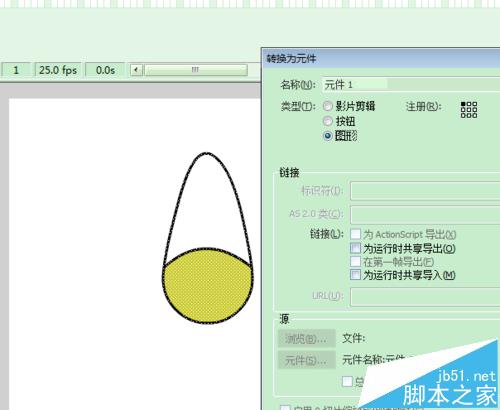Select the 按钮 radio button

pyautogui.click(x=328, y=121)
